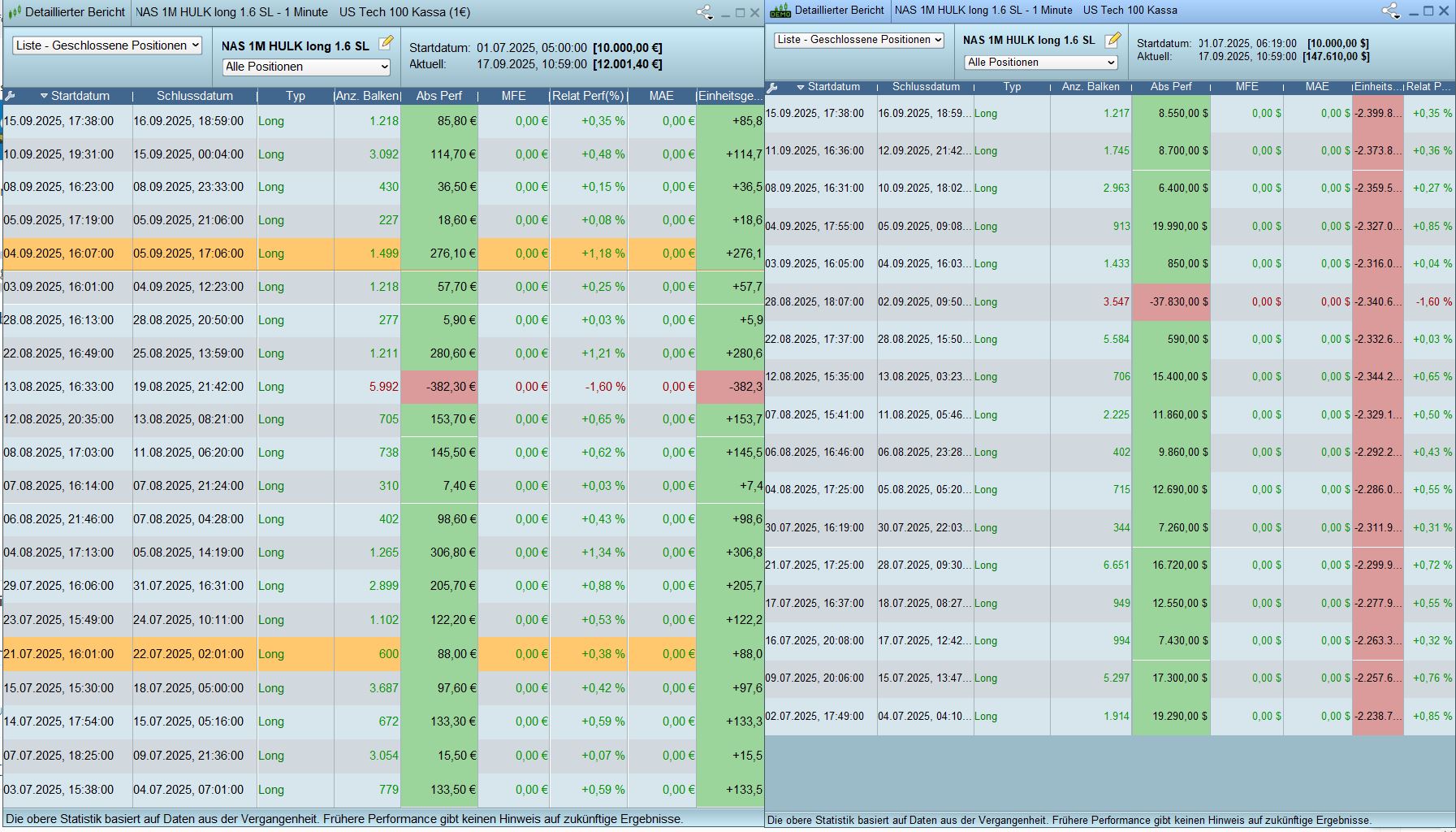Click the 306,80 € Abs Perf cell

[439, 552]
